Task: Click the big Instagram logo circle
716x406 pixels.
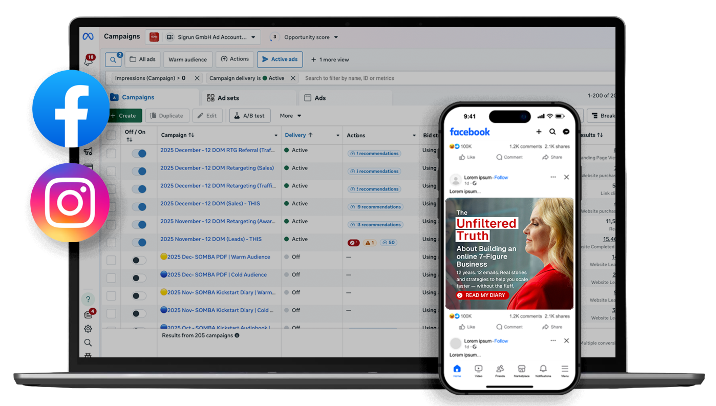Action: [70, 202]
